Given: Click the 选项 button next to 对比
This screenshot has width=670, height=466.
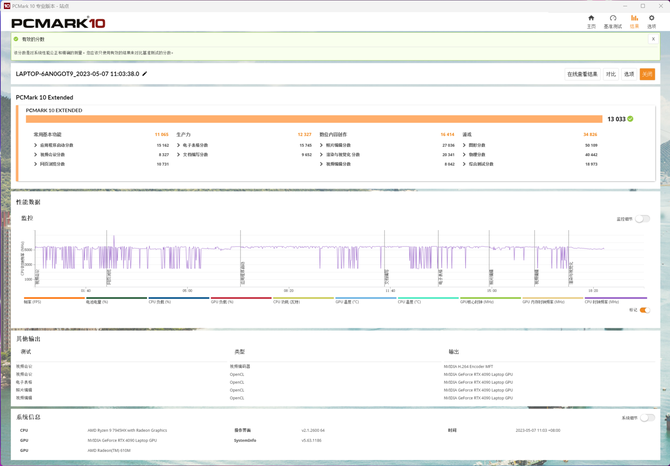Looking at the screenshot, I should 629,74.
